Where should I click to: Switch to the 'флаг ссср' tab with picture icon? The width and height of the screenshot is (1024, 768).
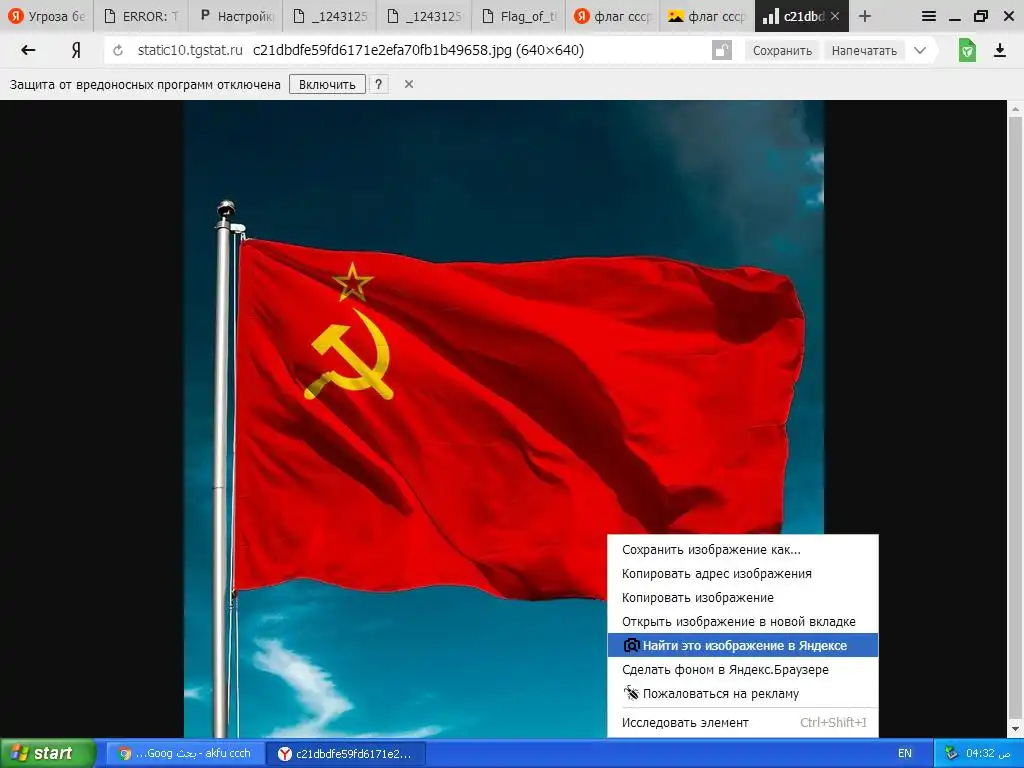[707, 16]
